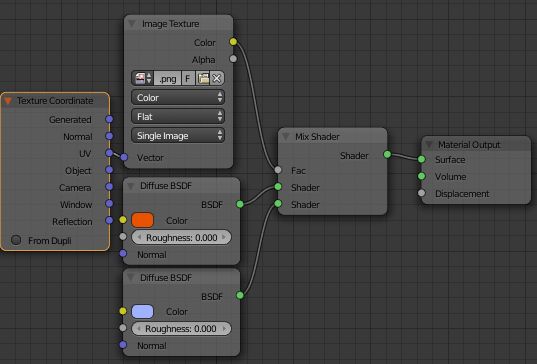Select the Texture Coordinate node title
Screen dimensions: 537x364
click(55, 101)
